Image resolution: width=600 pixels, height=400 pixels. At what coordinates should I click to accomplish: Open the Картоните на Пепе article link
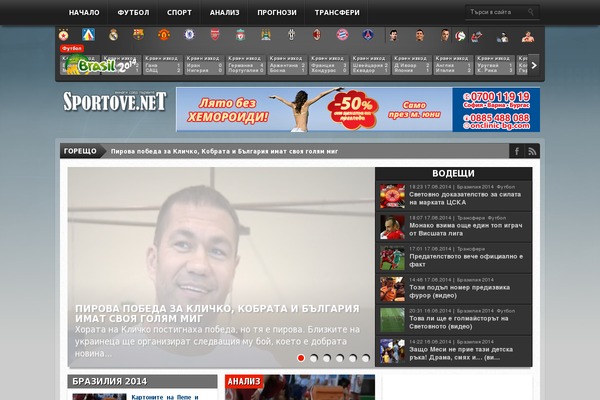click(x=165, y=397)
